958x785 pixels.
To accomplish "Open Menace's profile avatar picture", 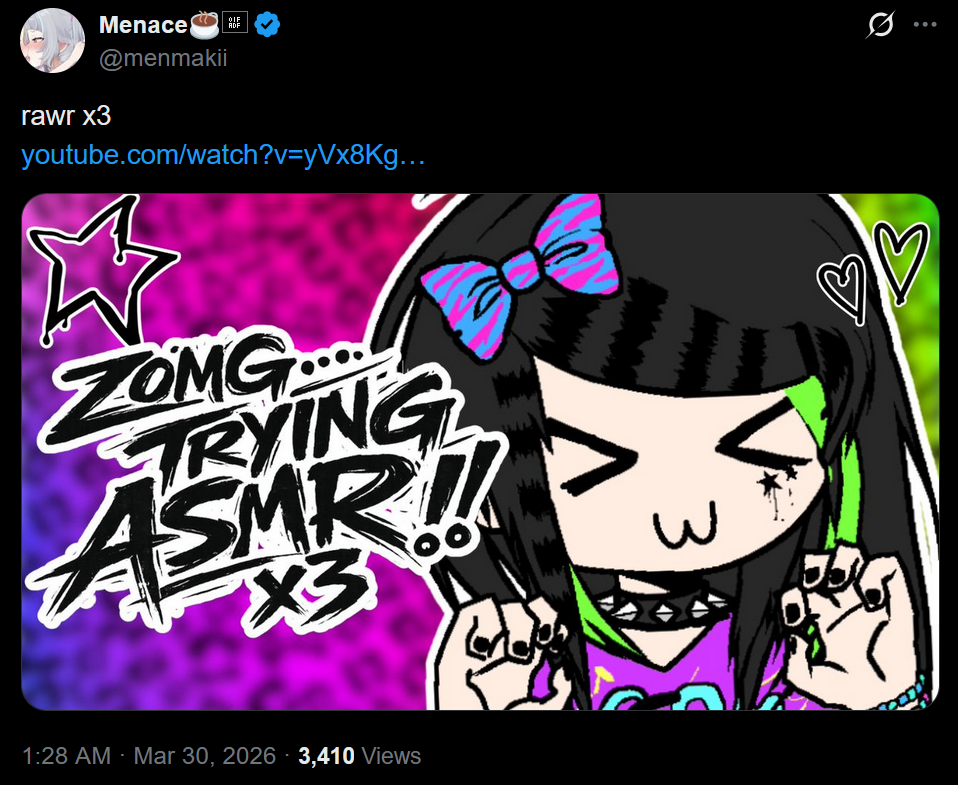I will [x=53, y=41].
